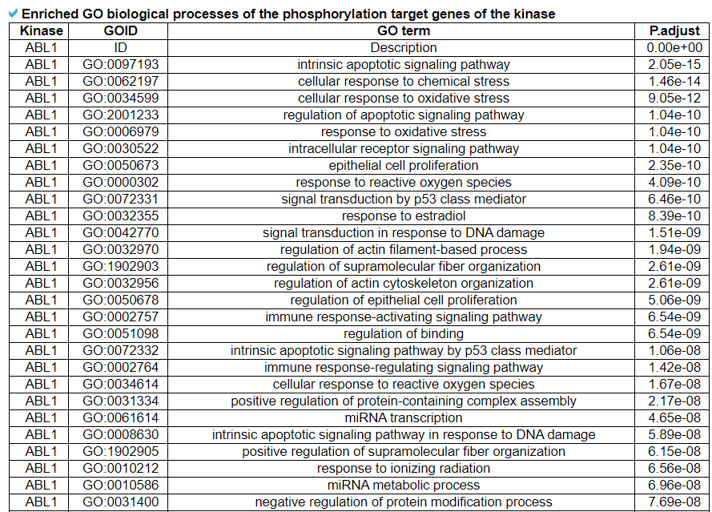Click the 7.69e-08 P.adjust value
This screenshot has width=712, height=512.
(674, 502)
